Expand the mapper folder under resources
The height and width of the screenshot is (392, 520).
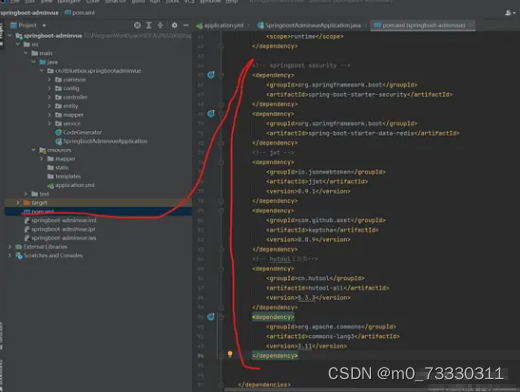pos(42,159)
